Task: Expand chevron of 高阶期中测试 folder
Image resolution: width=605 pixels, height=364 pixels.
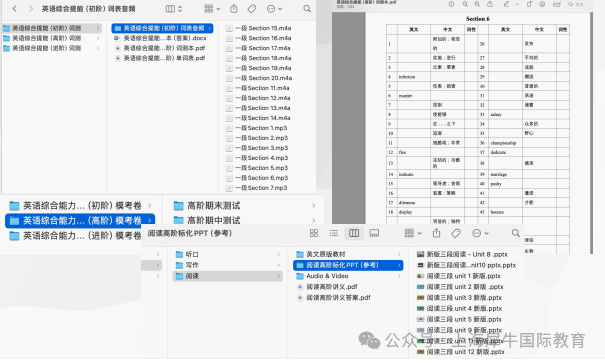Action: coord(313,220)
